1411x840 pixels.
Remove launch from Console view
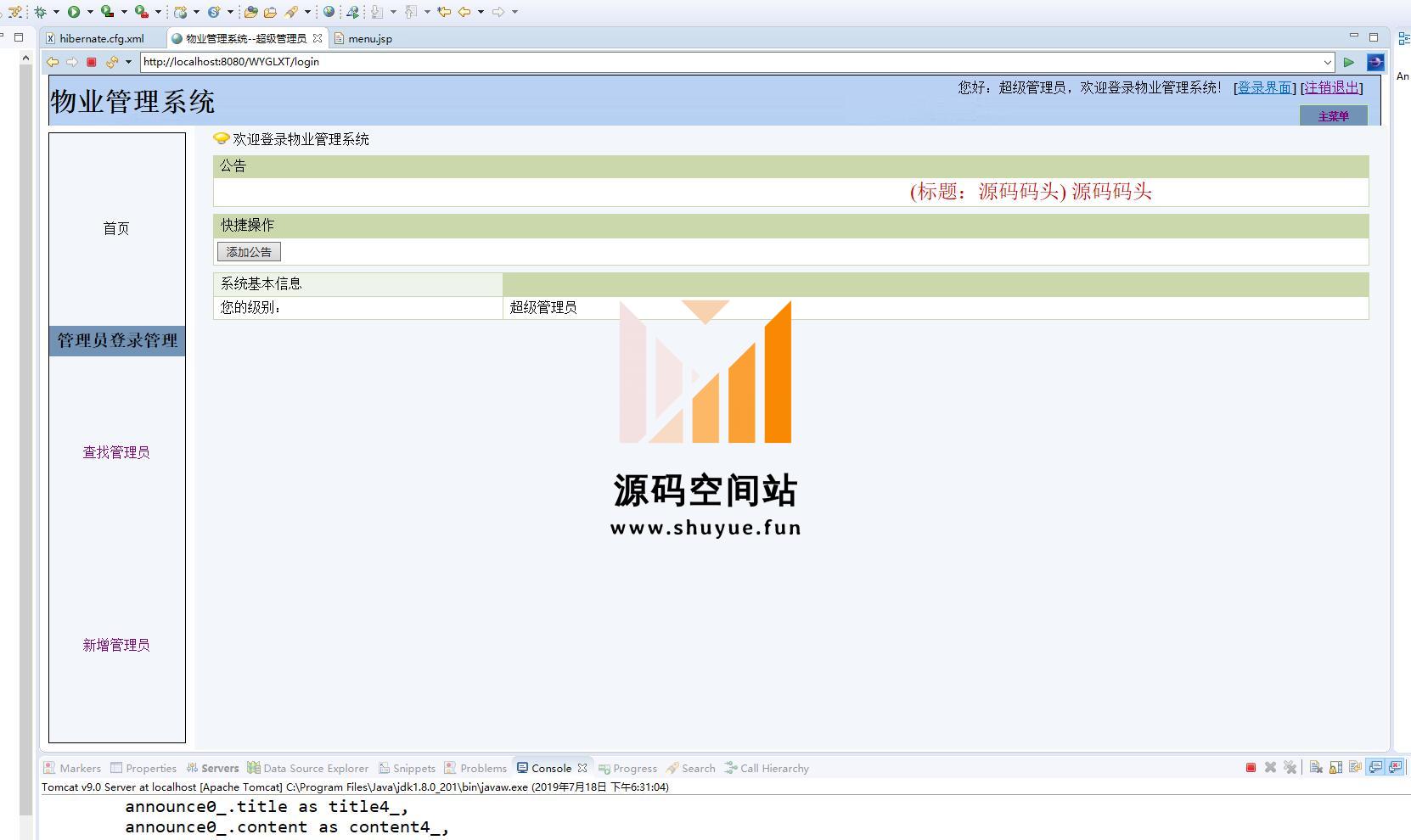1270,767
